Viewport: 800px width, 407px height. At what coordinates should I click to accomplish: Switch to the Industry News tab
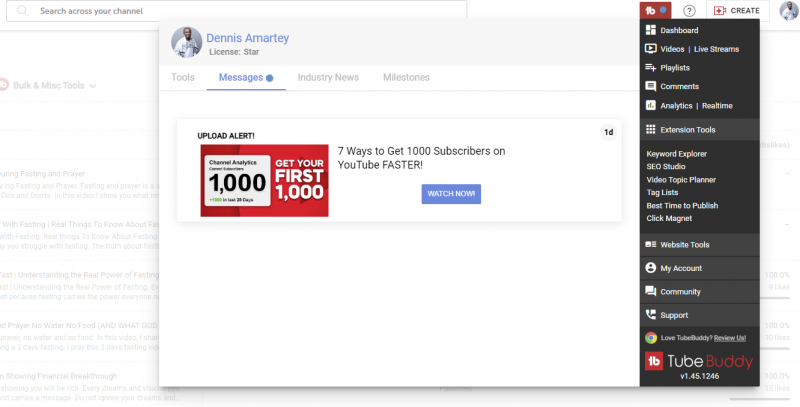328,77
